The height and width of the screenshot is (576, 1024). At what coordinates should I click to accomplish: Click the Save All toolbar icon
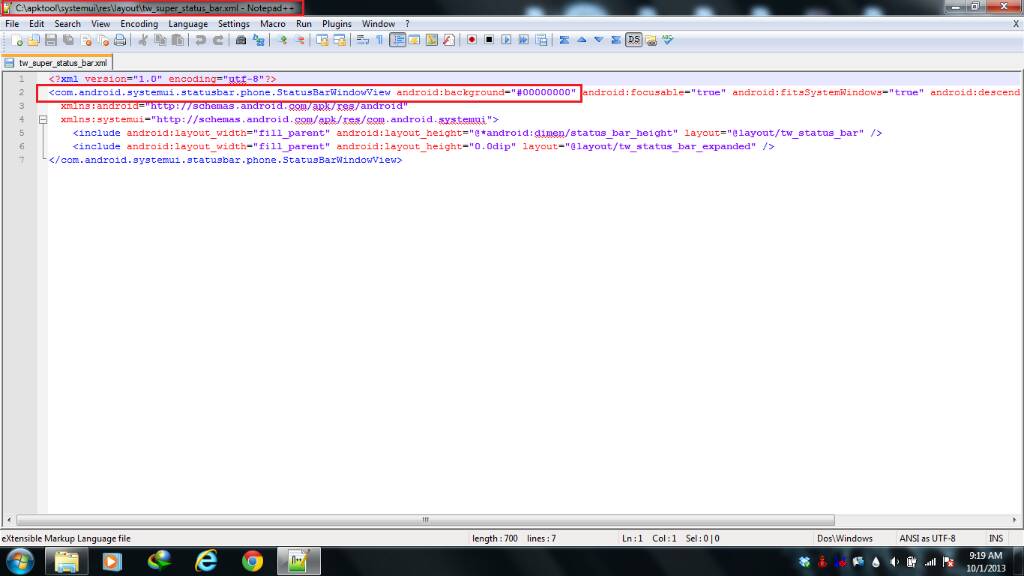pyautogui.click(x=68, y=40)
